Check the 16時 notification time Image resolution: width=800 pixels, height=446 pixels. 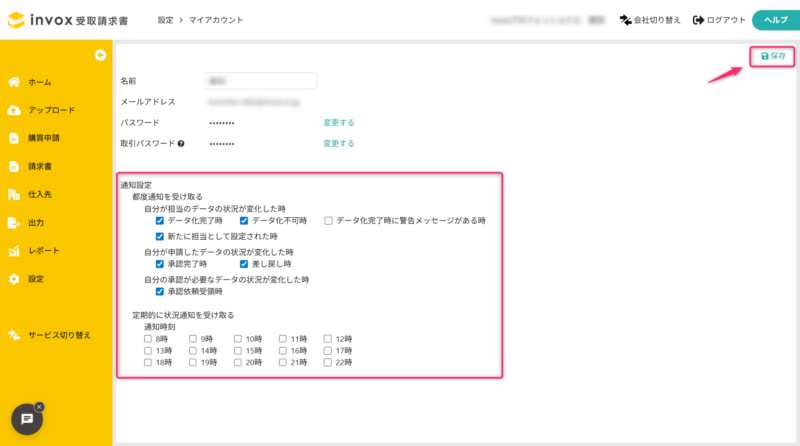(x=283, y=351)
